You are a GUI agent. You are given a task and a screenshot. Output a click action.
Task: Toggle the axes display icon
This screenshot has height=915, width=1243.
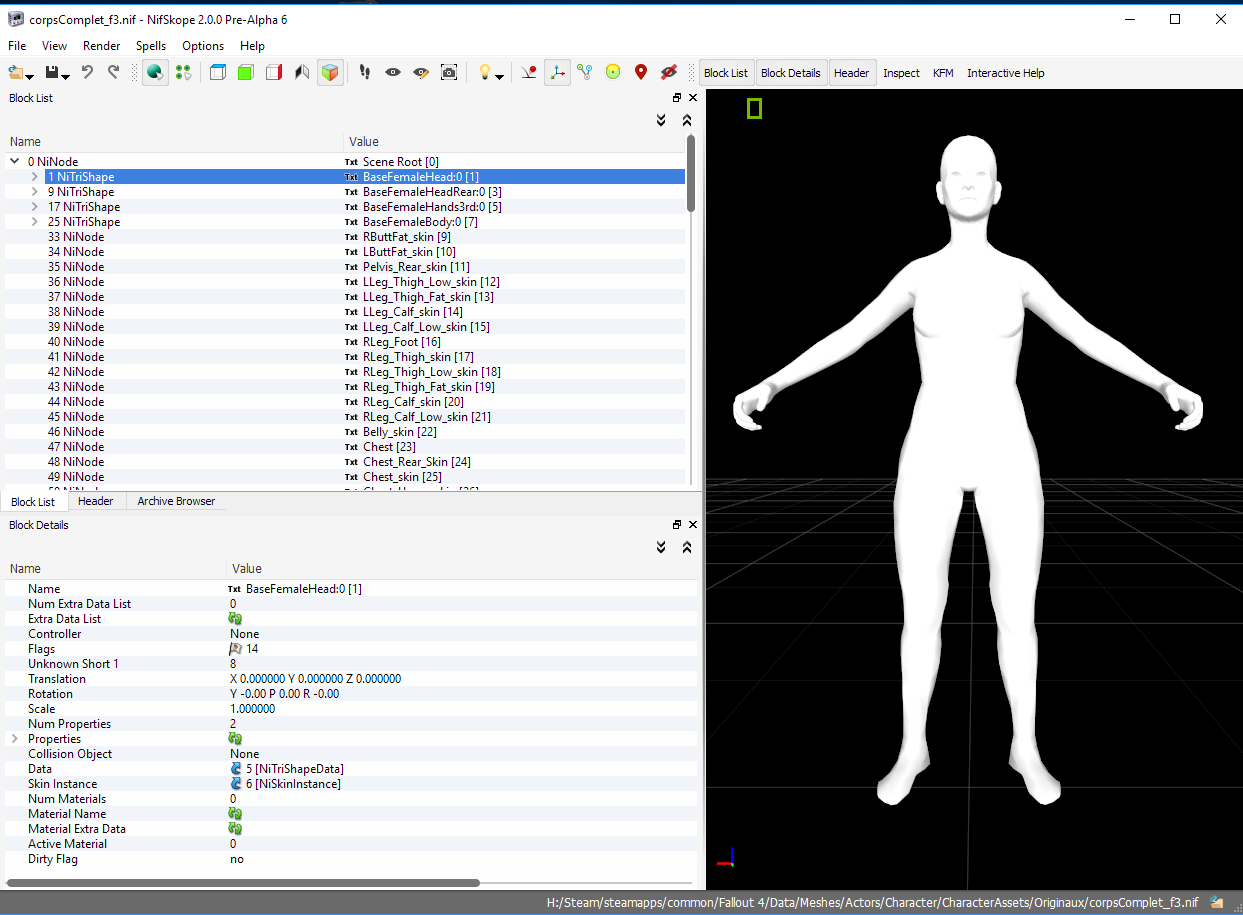click(557, 72)
